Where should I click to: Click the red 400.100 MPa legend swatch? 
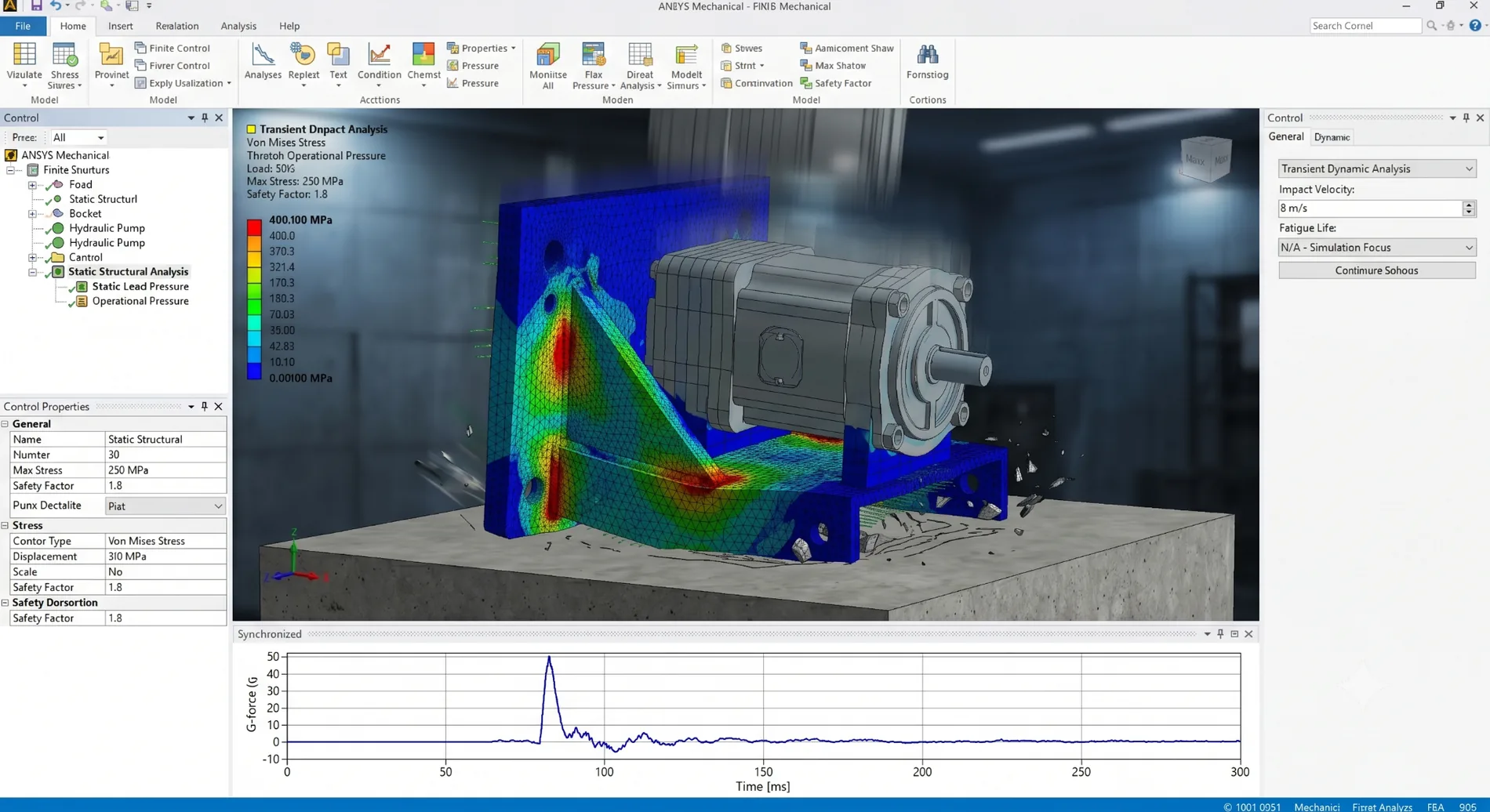coord(254,227)
